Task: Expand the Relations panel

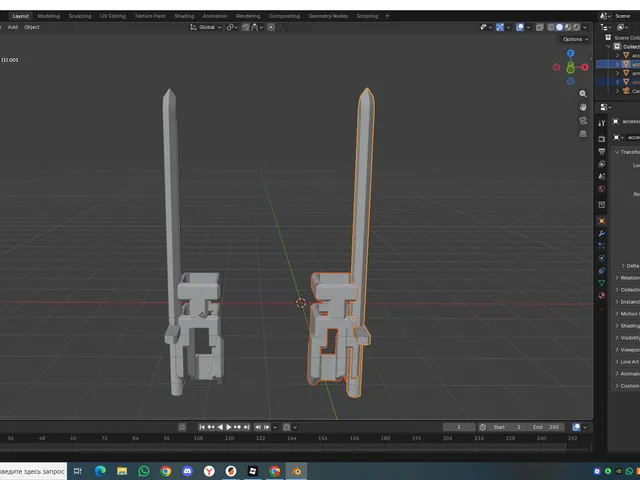Action: pyautogui.click(x=617, y=278)
